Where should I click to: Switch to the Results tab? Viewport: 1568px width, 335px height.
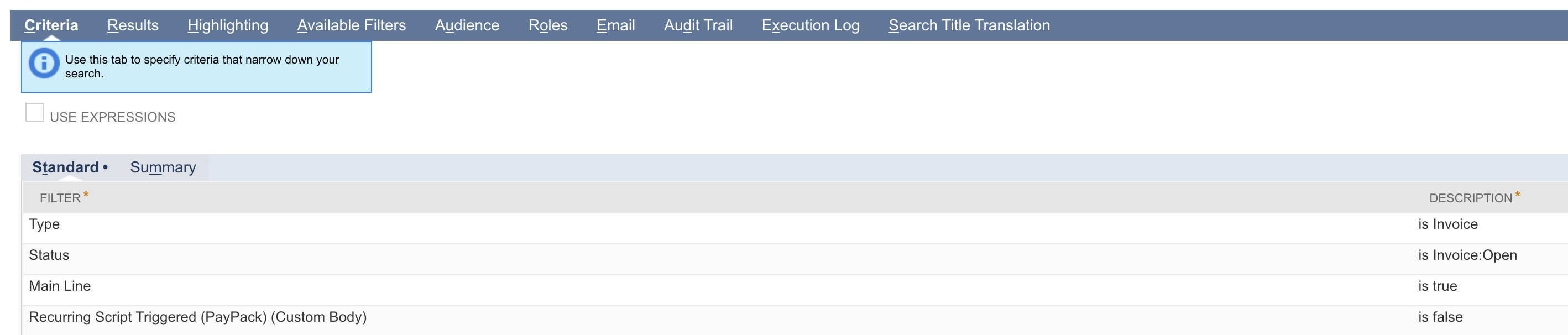point(133,25)
